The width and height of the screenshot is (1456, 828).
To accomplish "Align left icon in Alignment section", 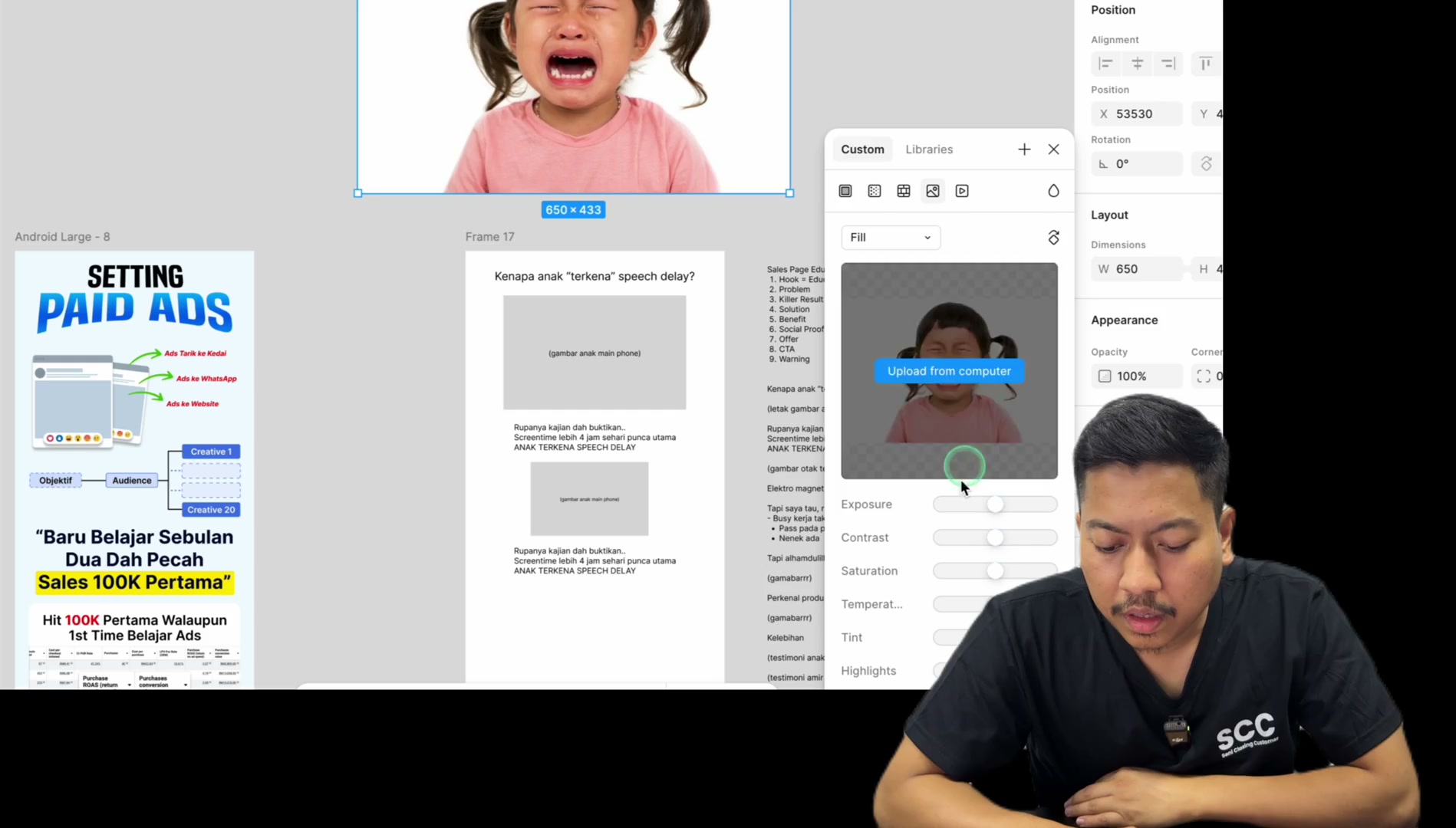I will 1105,64.
